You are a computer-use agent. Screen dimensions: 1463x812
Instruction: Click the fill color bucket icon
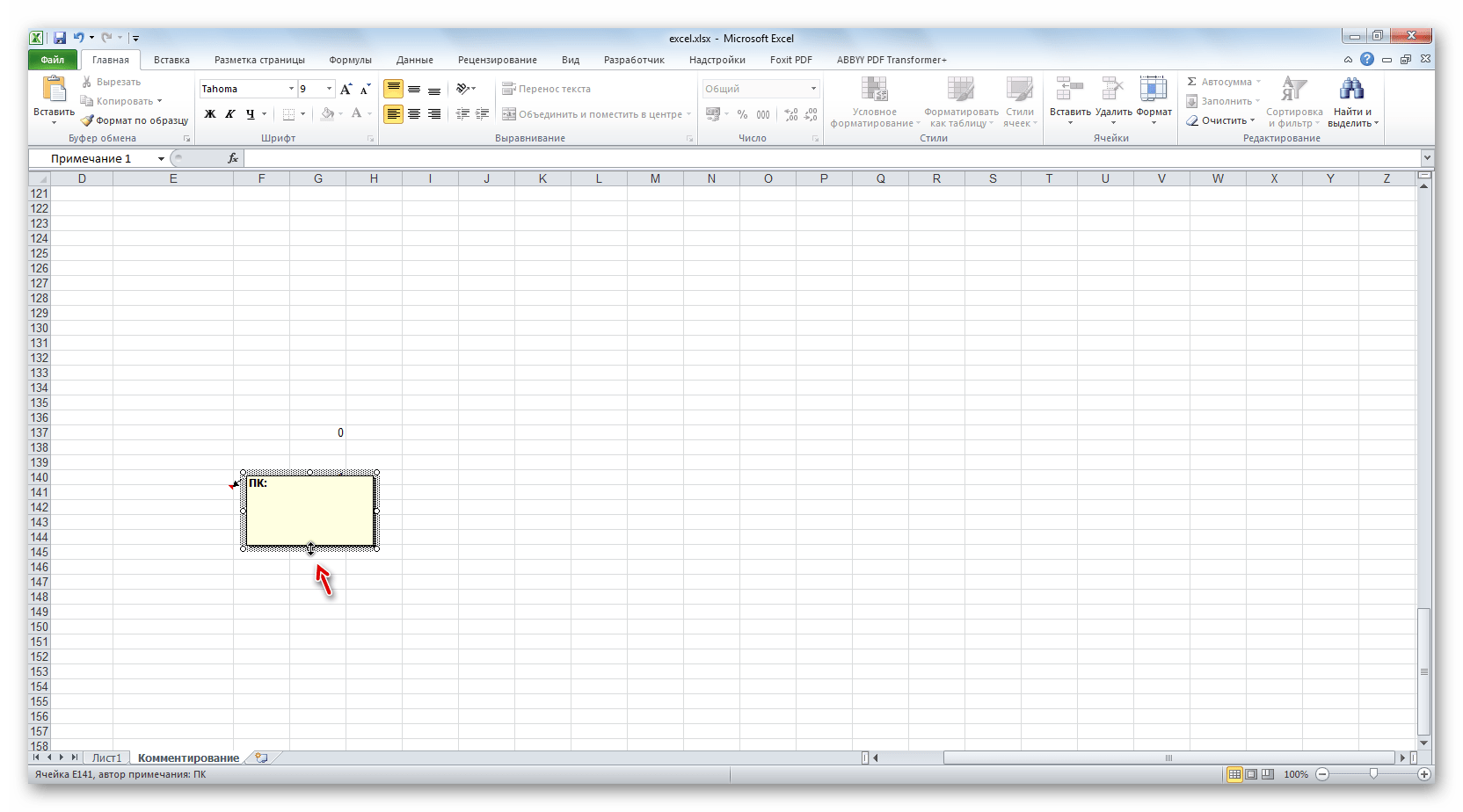point(327,113)
